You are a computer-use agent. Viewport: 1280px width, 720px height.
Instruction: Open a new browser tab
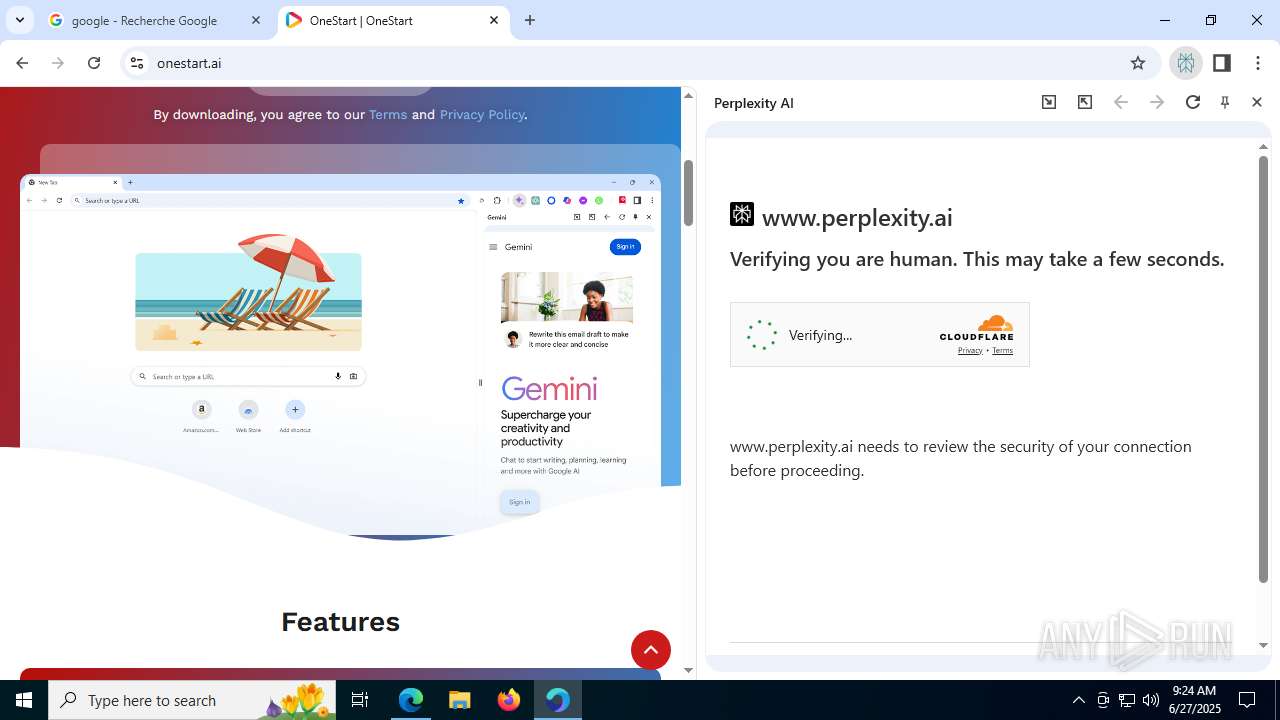(530, 20)
